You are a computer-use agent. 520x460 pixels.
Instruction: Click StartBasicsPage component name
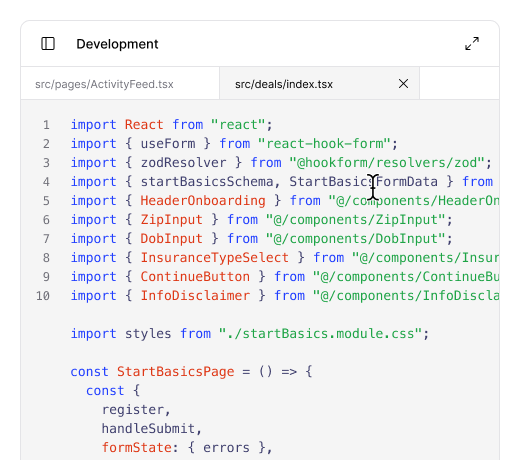pos(175,372)
